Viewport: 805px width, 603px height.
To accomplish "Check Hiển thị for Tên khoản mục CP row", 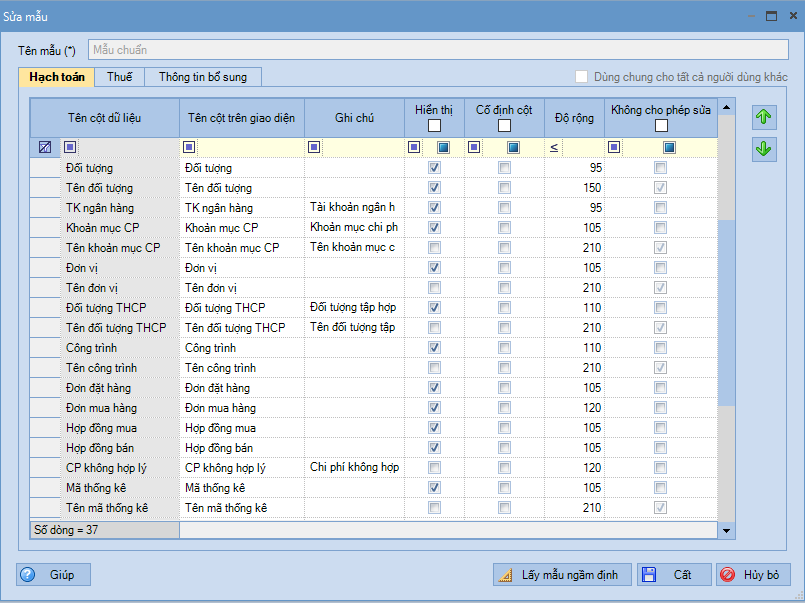I will pyautogui.click(x=434, y=247).
